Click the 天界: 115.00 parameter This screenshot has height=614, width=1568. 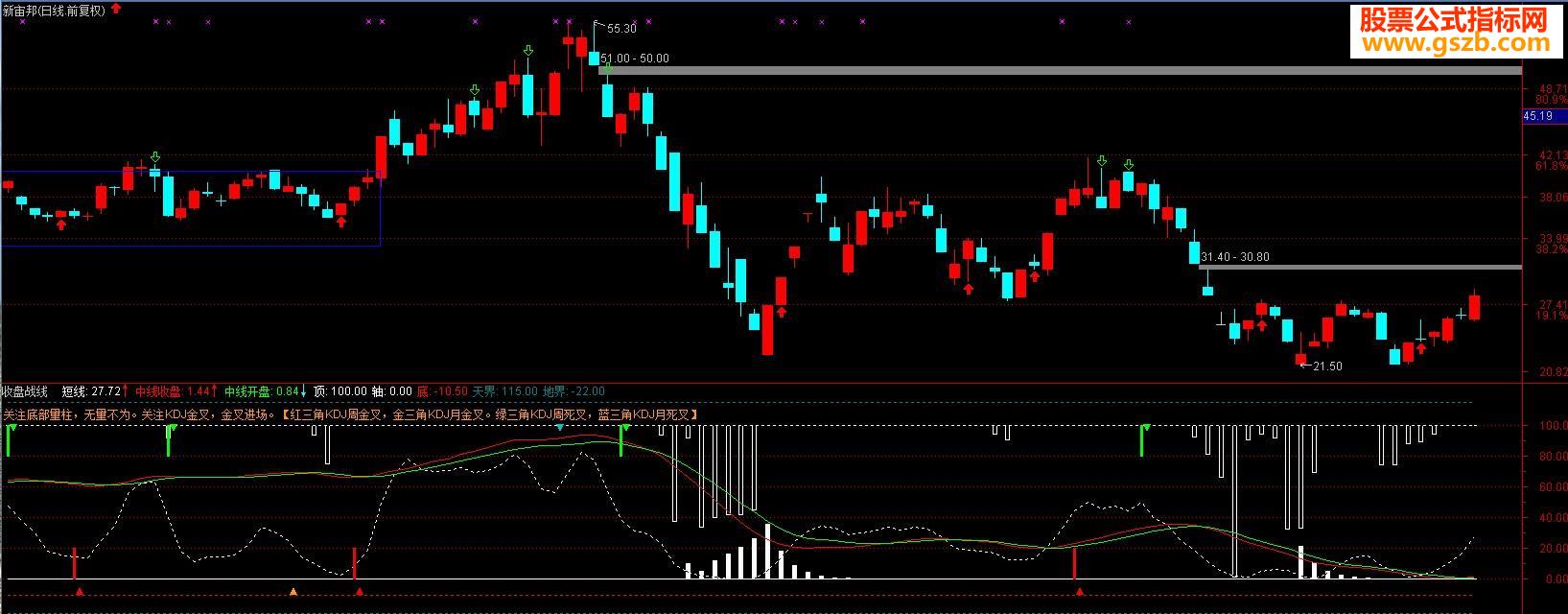pyautogui.click(x=505, y=391)
